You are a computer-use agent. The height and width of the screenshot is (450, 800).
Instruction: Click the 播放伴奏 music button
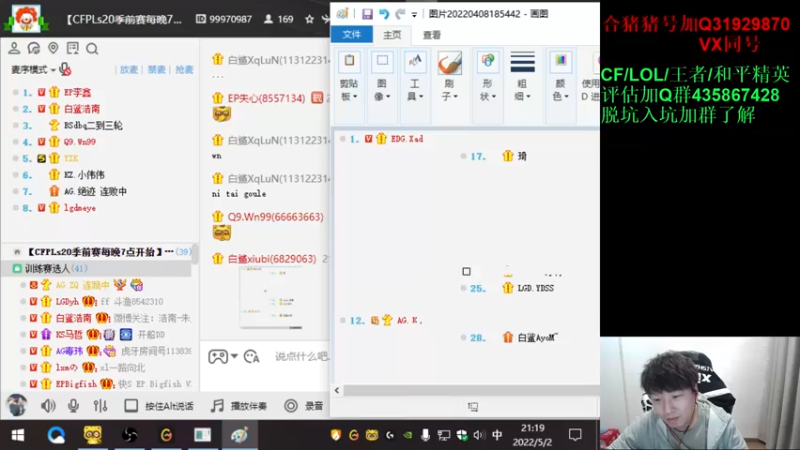pyautogui.click(x=239, y=406)
